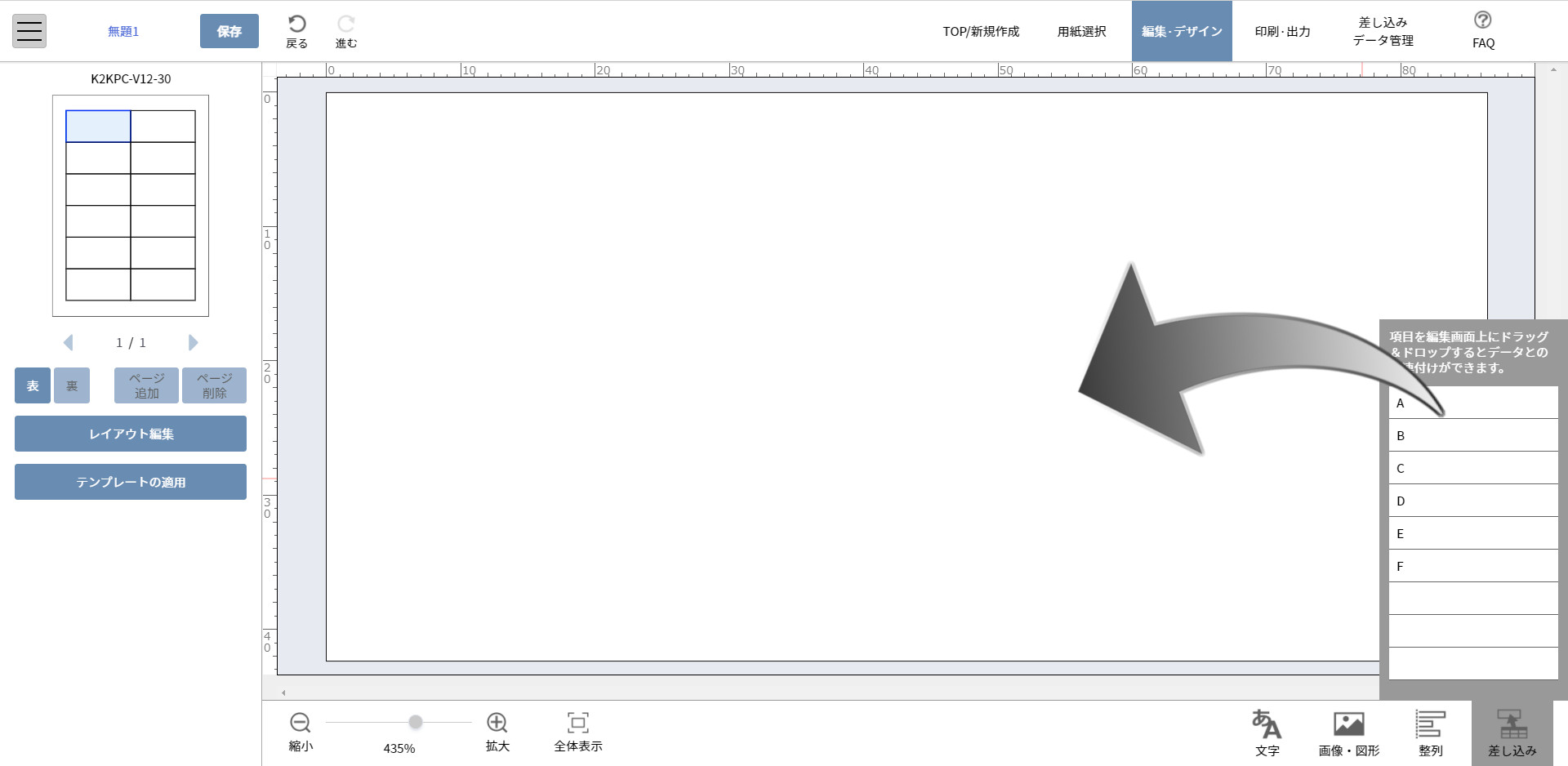Switch to front side 表
The image size is (1568, 766).
click(33, 385)
